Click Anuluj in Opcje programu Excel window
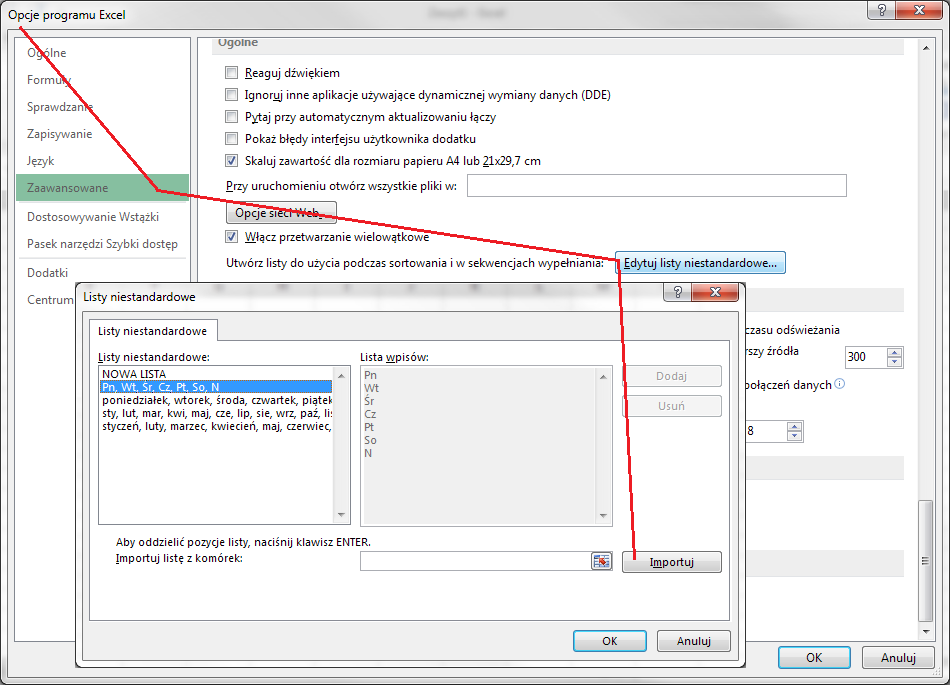 point(899,657)
